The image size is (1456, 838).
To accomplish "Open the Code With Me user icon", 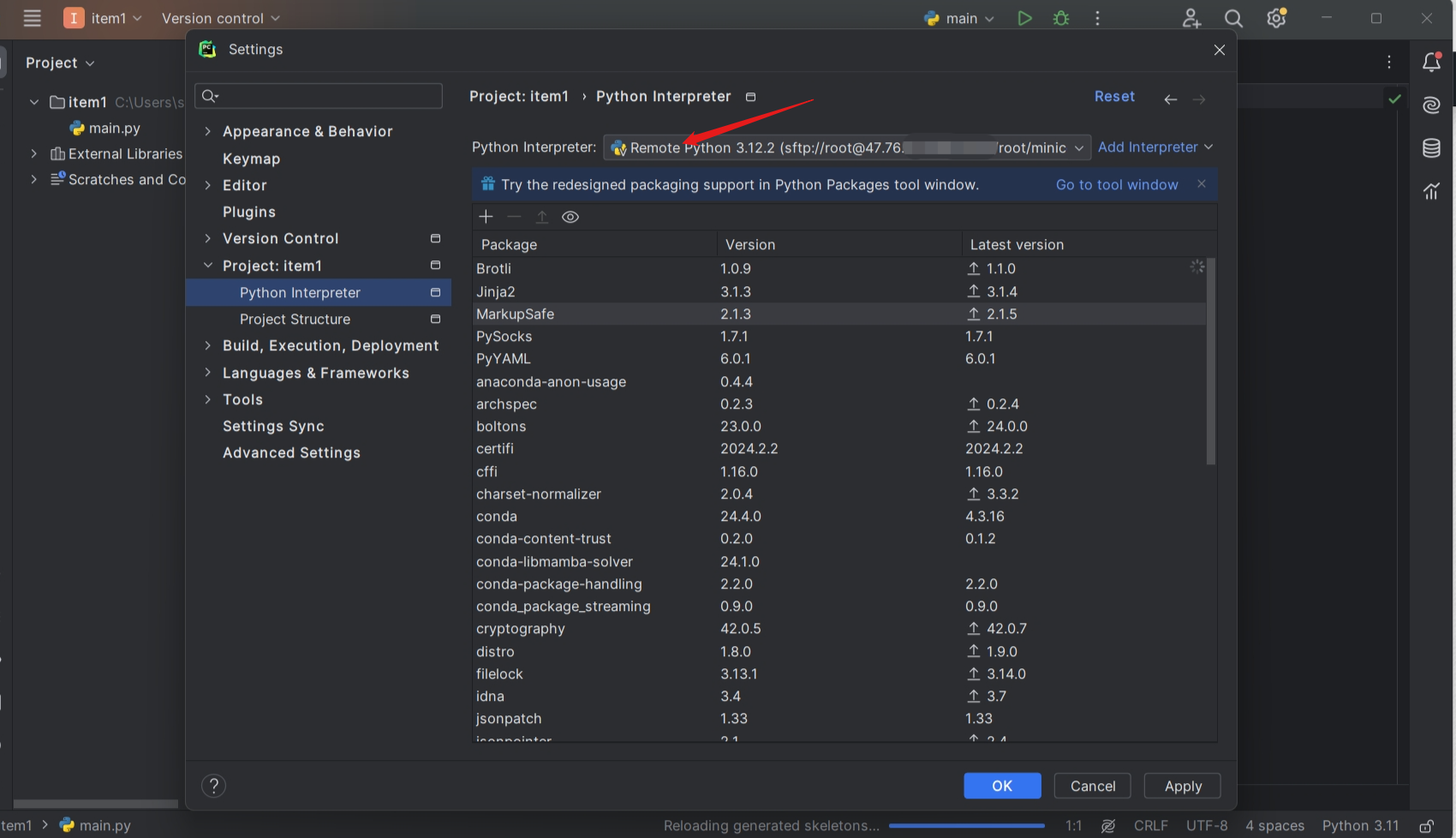I will (1191, 18).
